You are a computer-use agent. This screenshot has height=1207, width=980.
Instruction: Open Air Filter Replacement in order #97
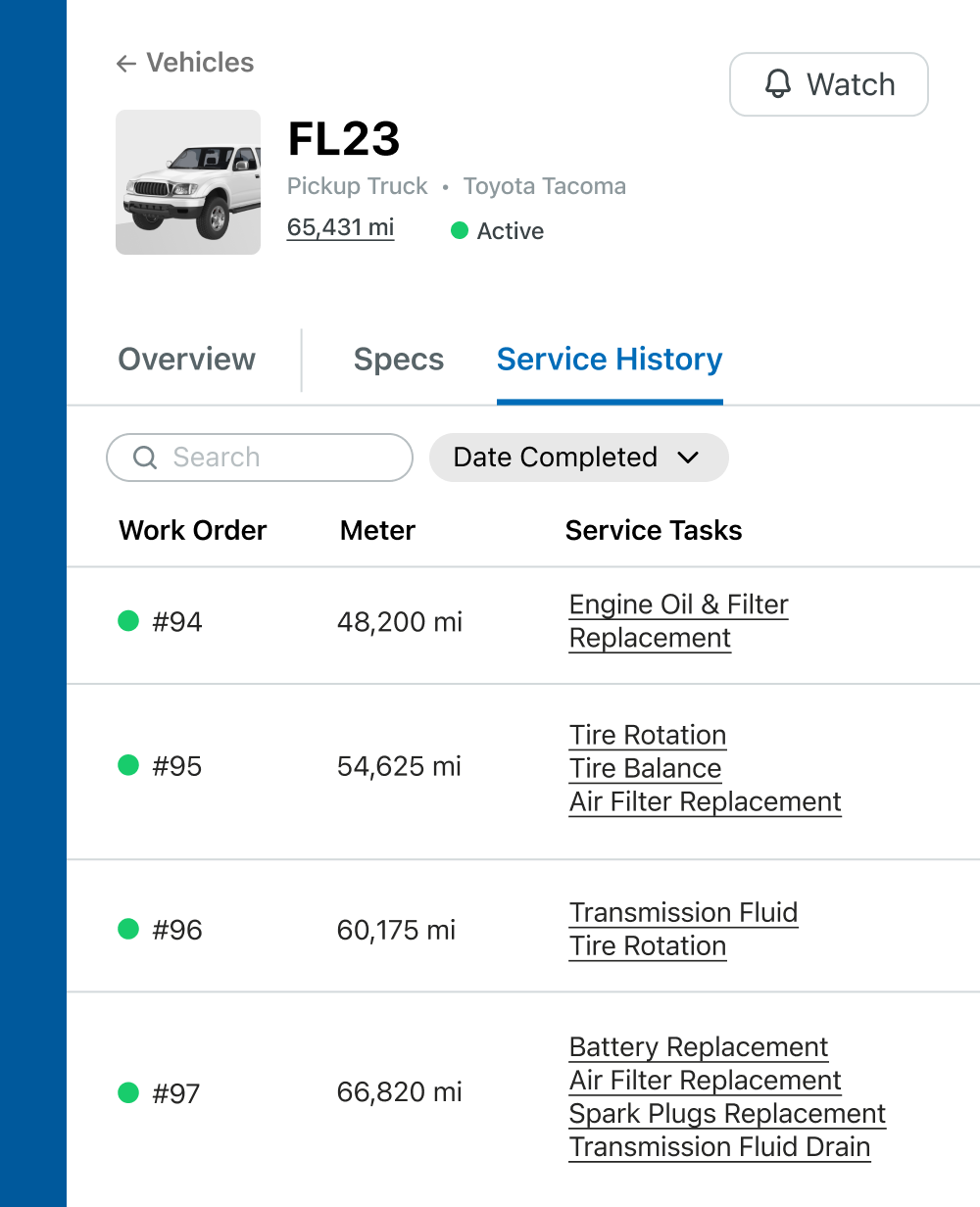click(x=705, y=1081)
